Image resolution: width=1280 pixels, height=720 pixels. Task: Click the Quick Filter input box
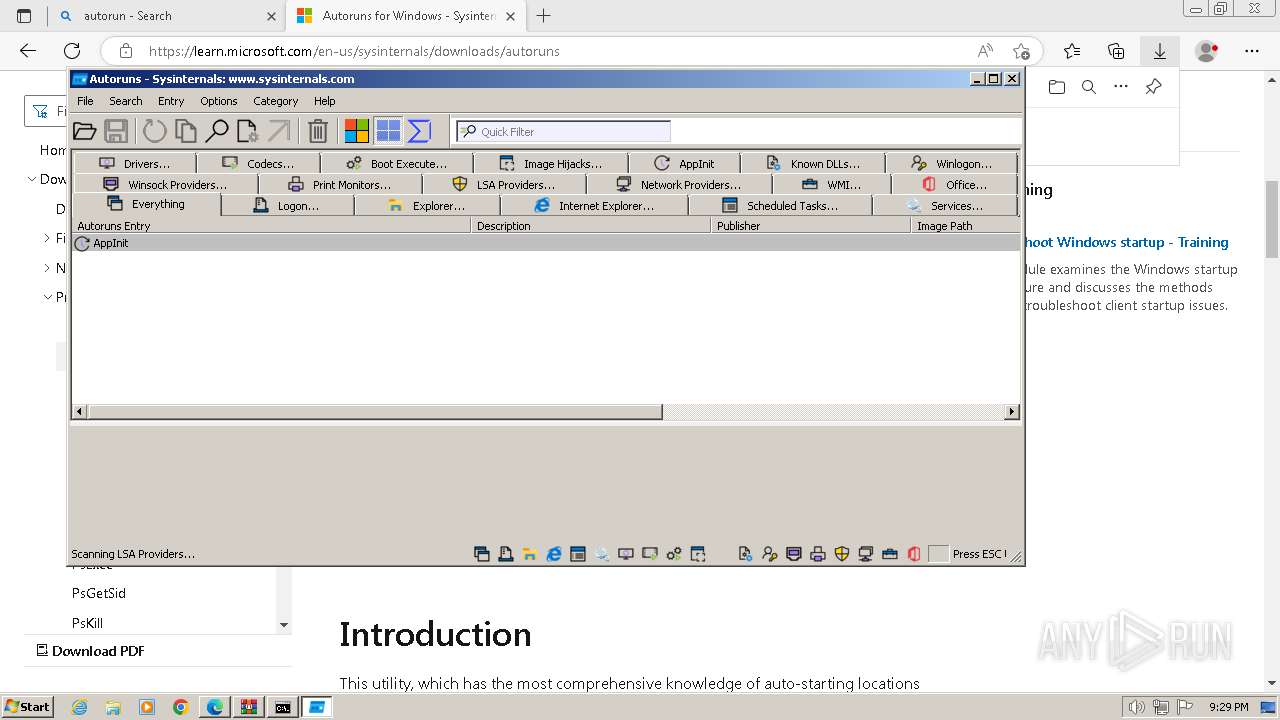564,131
